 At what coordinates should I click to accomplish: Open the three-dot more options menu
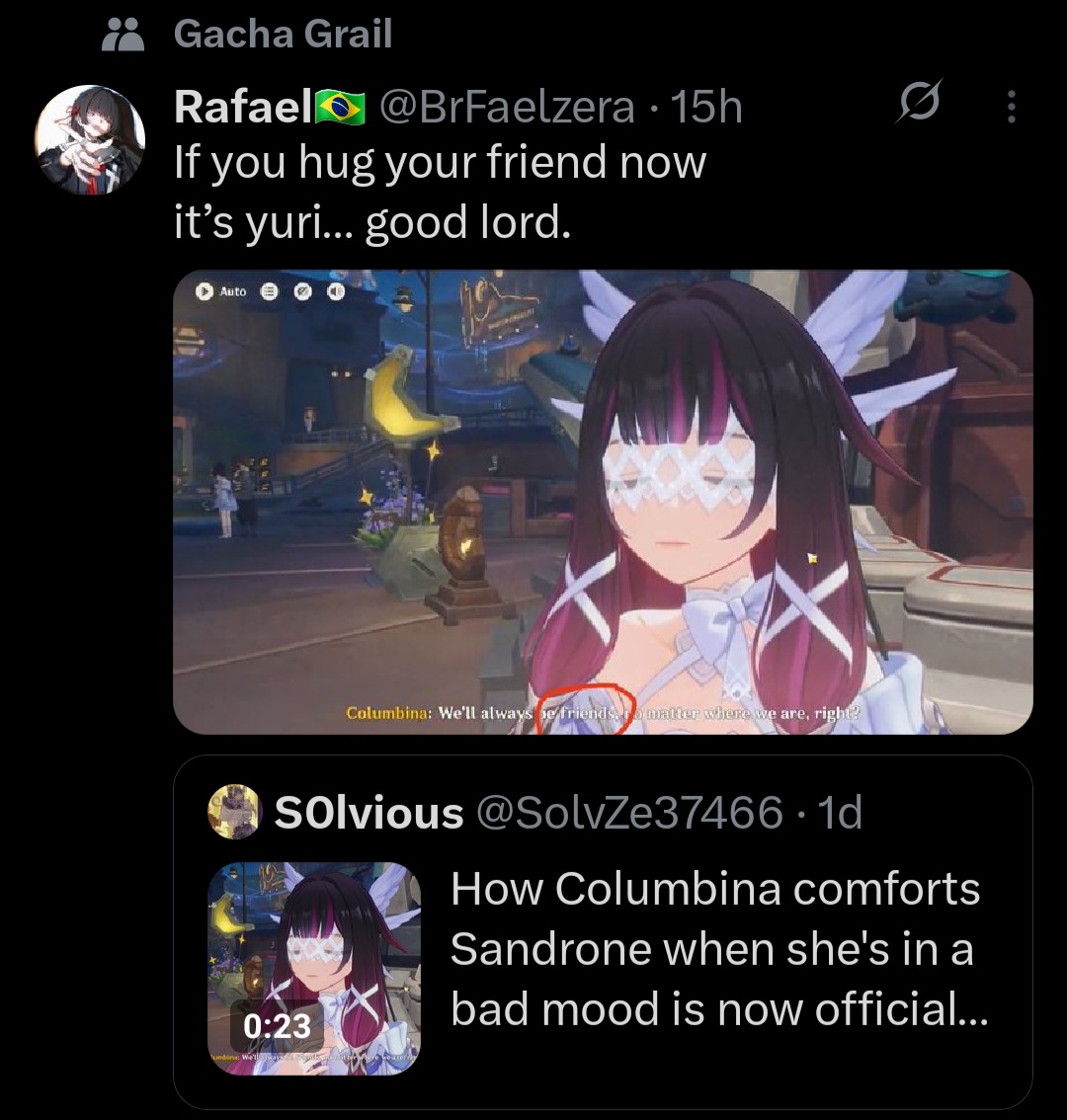(x=1012, y=107)
